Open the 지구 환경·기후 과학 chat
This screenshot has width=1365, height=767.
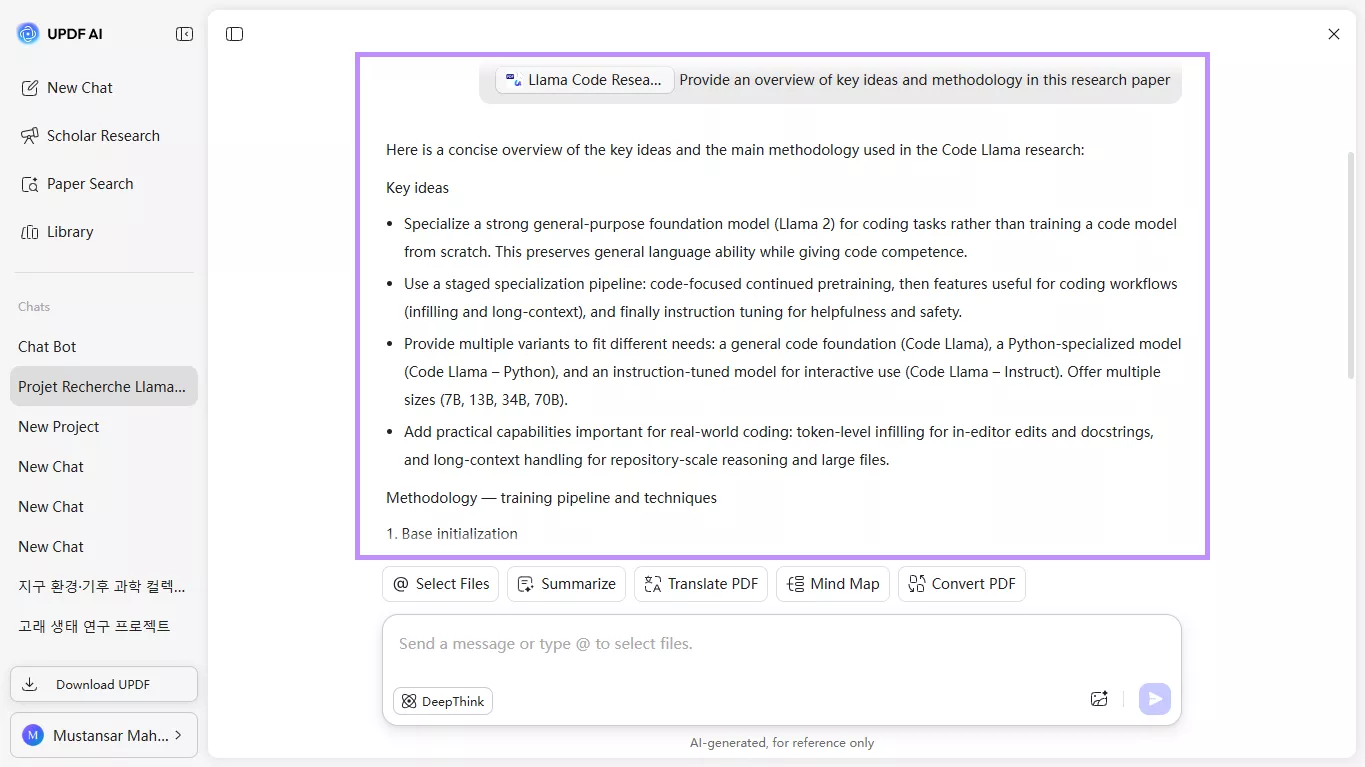(104, 586)
